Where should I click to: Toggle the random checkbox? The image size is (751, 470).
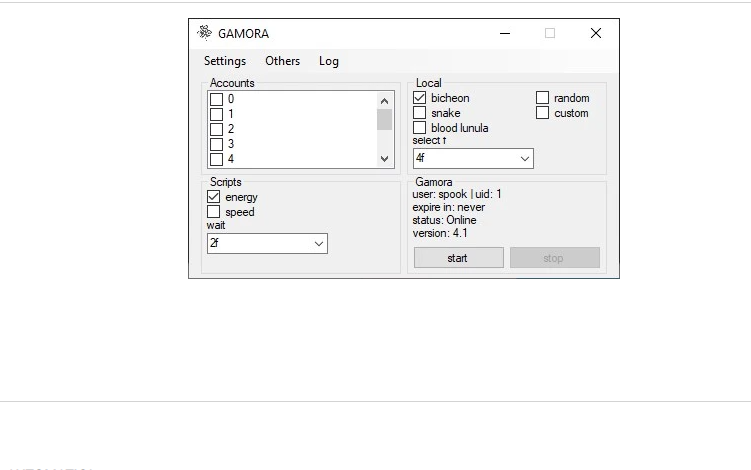click(543, 98)
